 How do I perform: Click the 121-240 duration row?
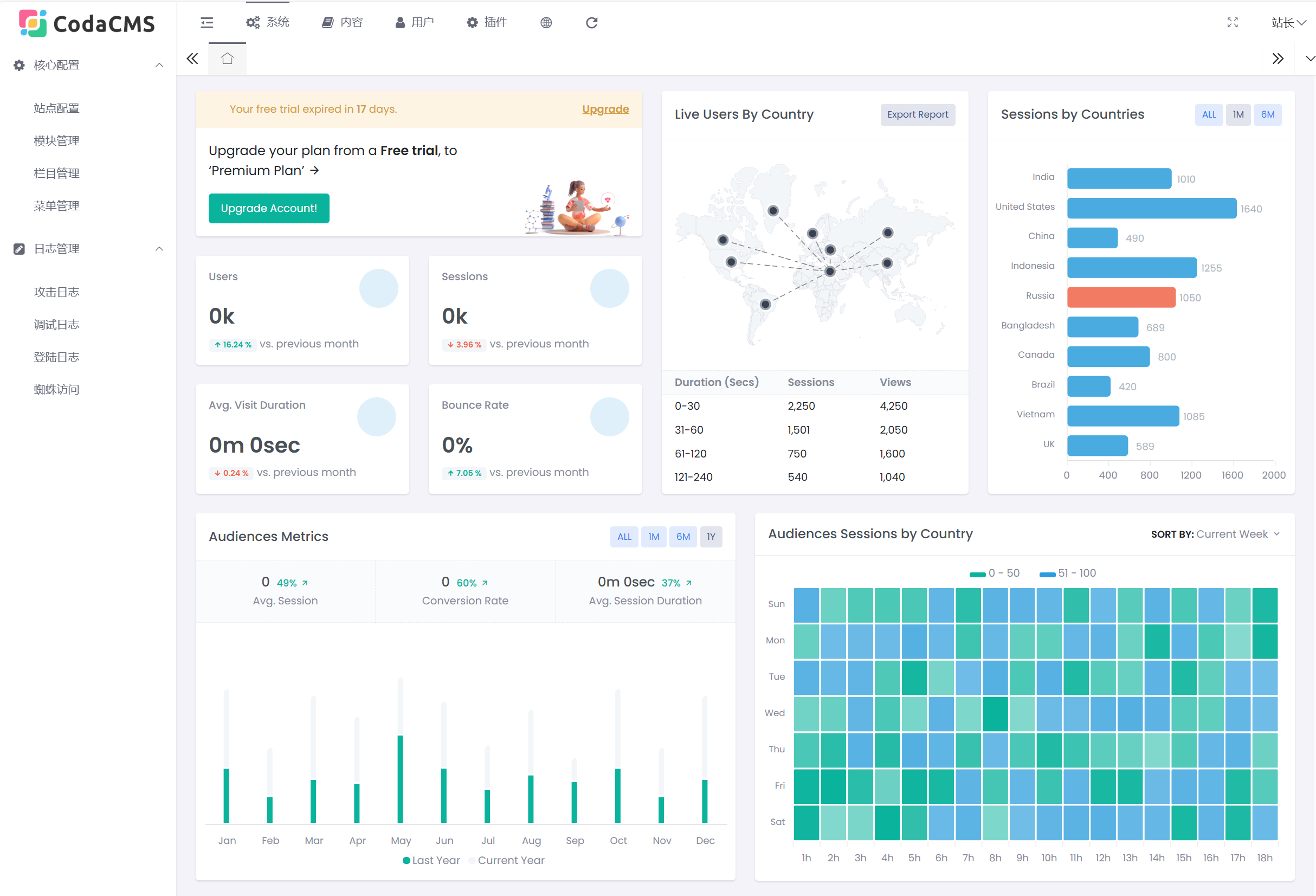tap(814, 477)
